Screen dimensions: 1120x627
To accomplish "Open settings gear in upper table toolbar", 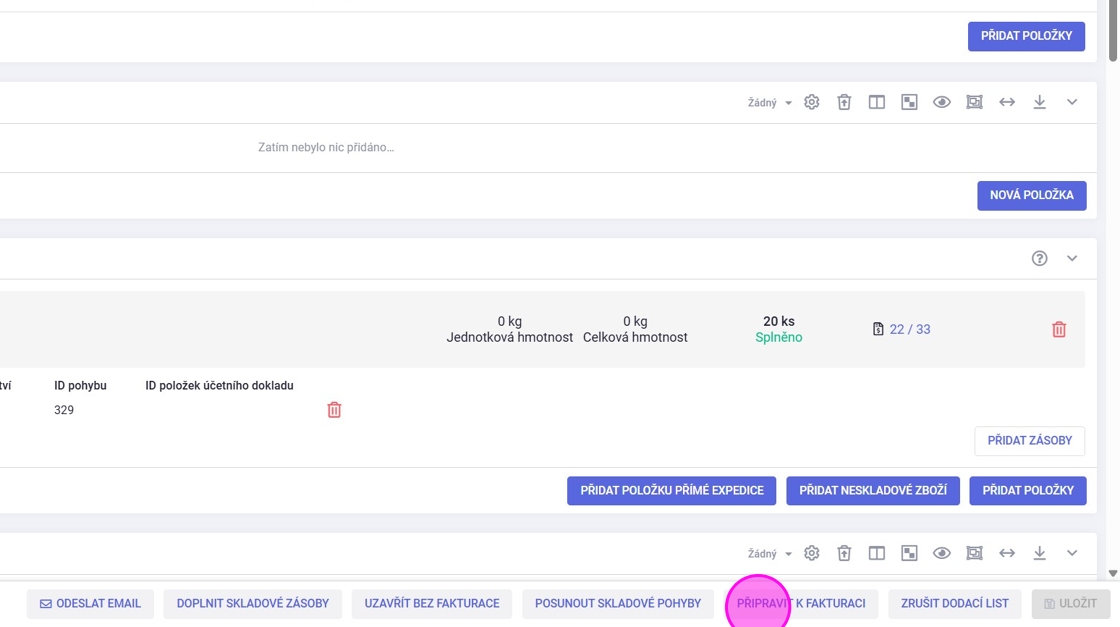I will click(x=811, y=102).
